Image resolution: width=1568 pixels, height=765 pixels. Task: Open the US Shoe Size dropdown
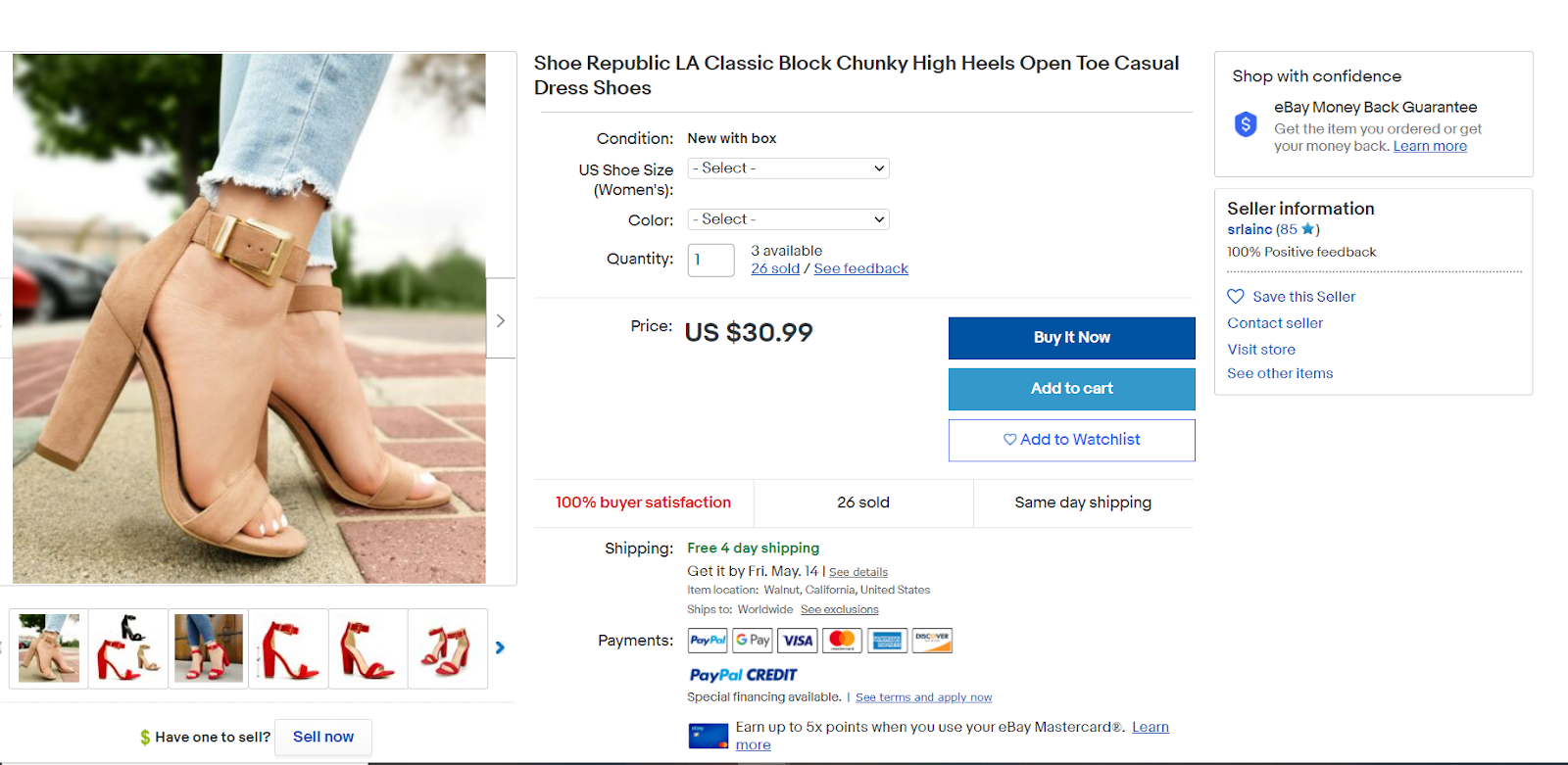(x=788, y=168)
